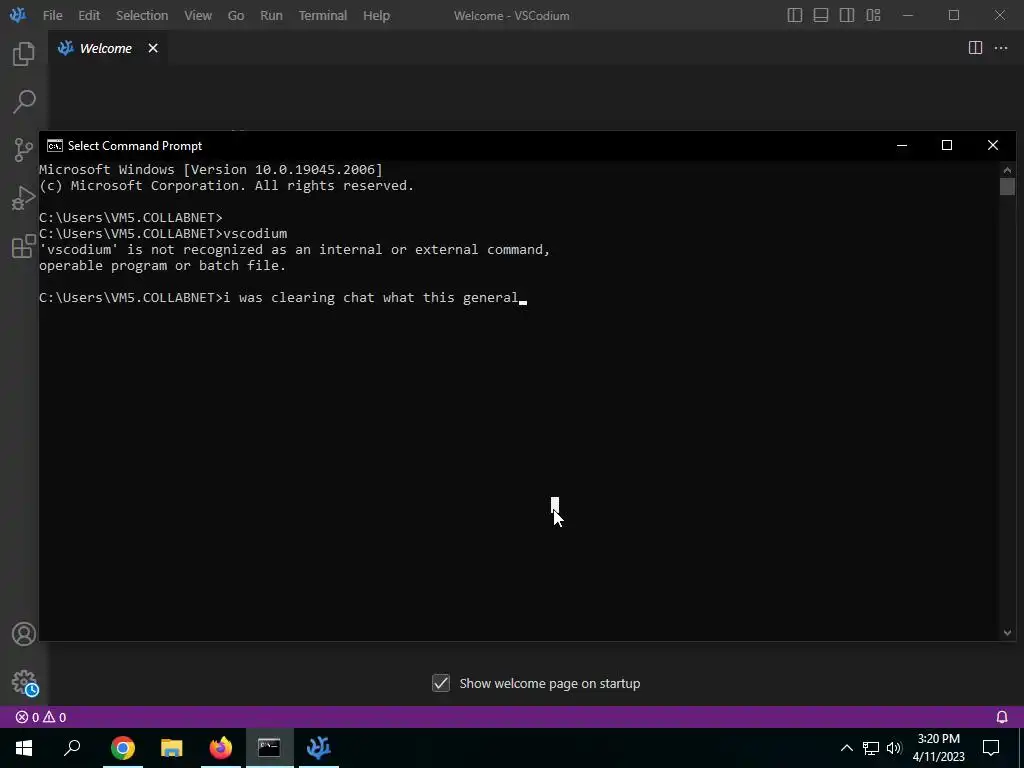Open the notifications bell in the status bar
Viewport: 1024px width, 768px height.
[1002, 717]
